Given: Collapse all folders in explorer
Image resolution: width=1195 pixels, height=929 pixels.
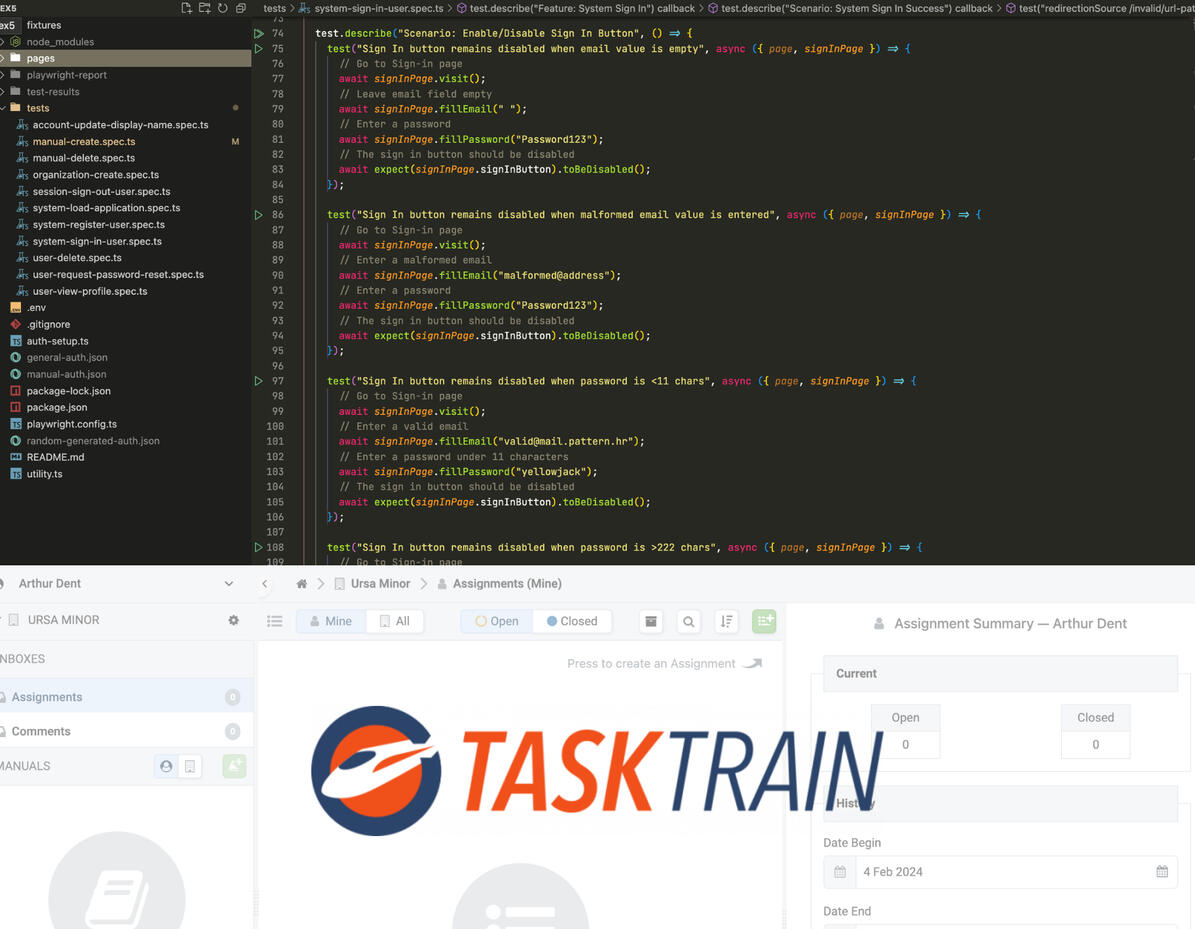Looking at the screenshot, I should click(241, 8).
